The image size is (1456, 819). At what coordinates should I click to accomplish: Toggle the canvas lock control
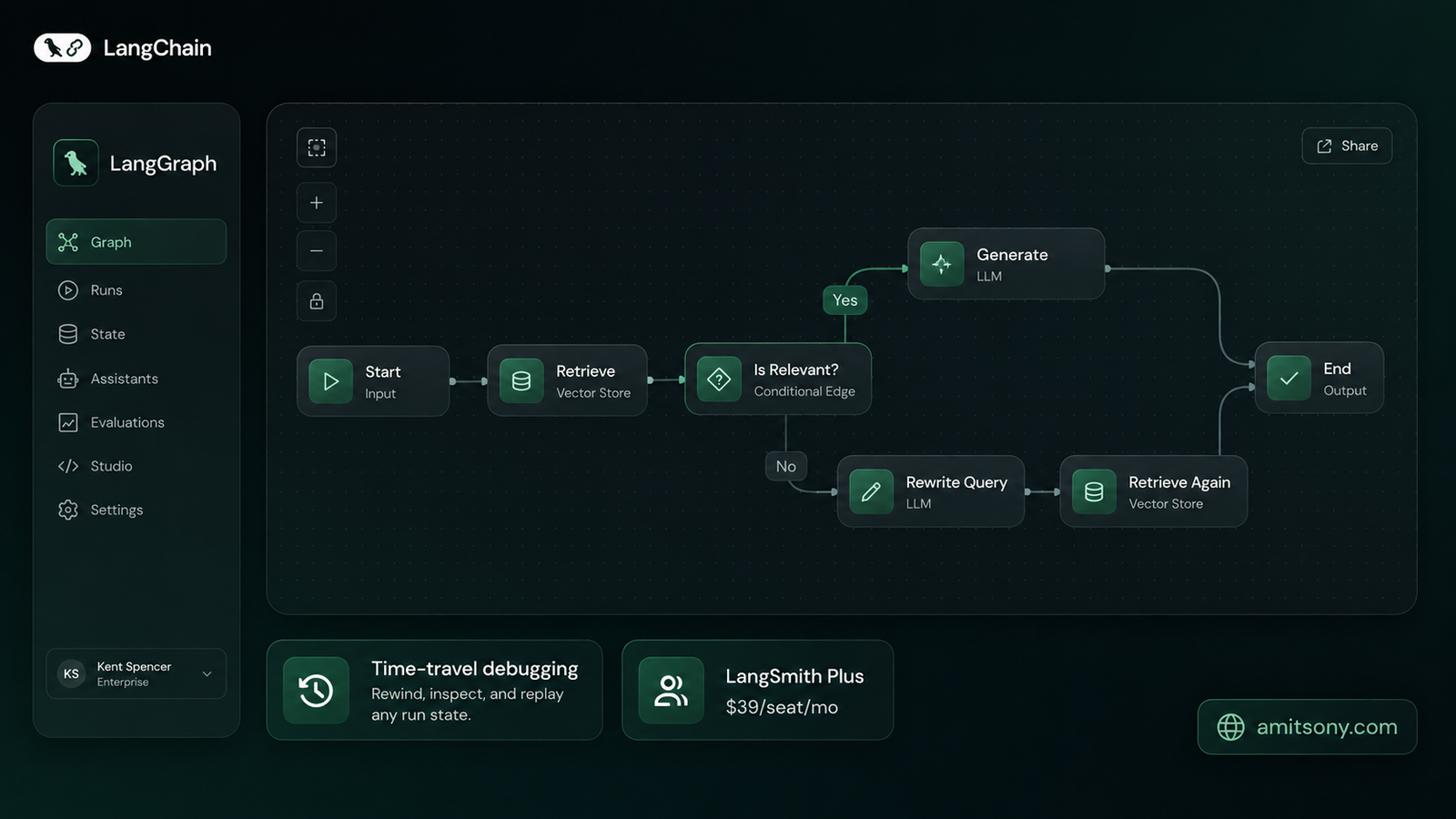point(317,301)
